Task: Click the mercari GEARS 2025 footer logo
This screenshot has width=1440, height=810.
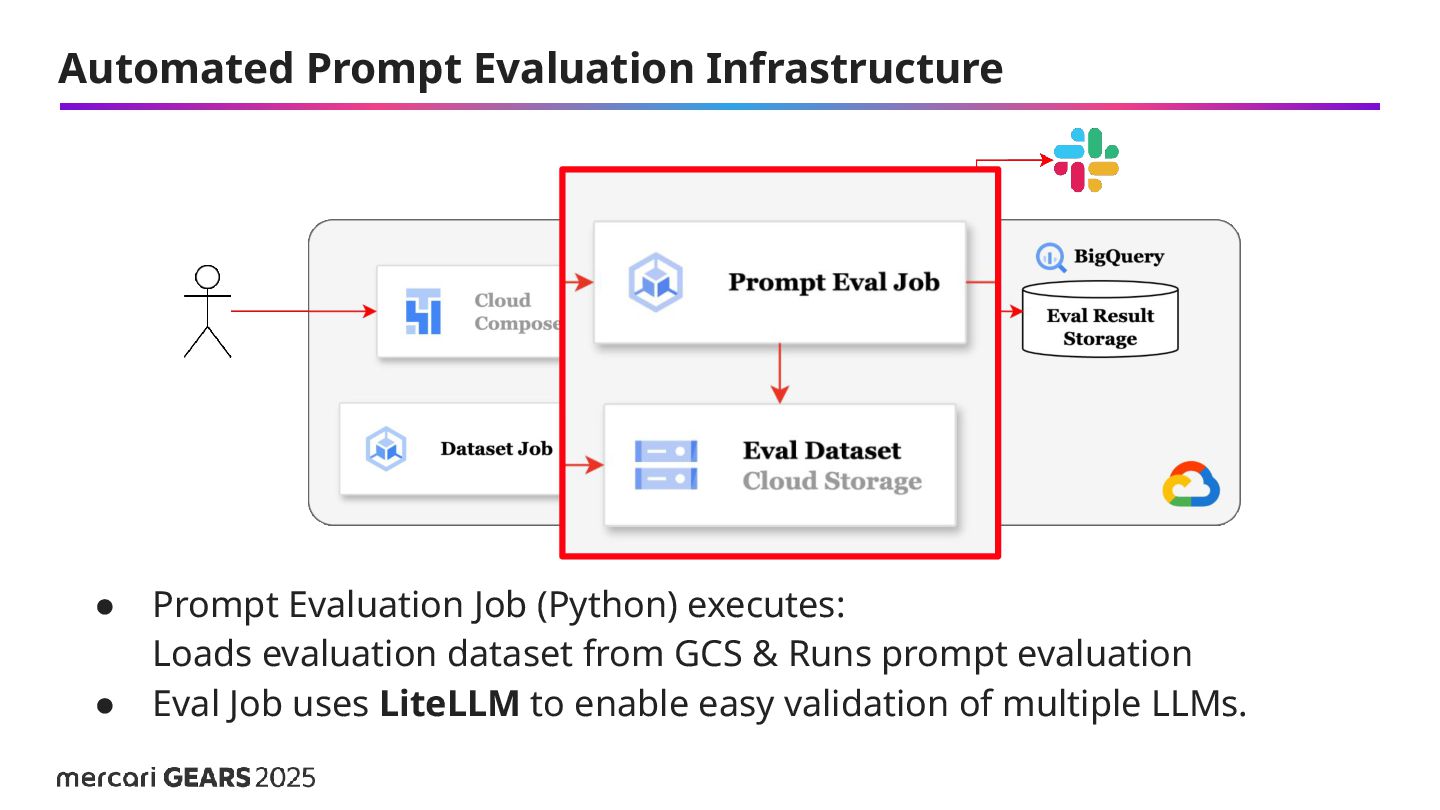Action: [186, 777]
